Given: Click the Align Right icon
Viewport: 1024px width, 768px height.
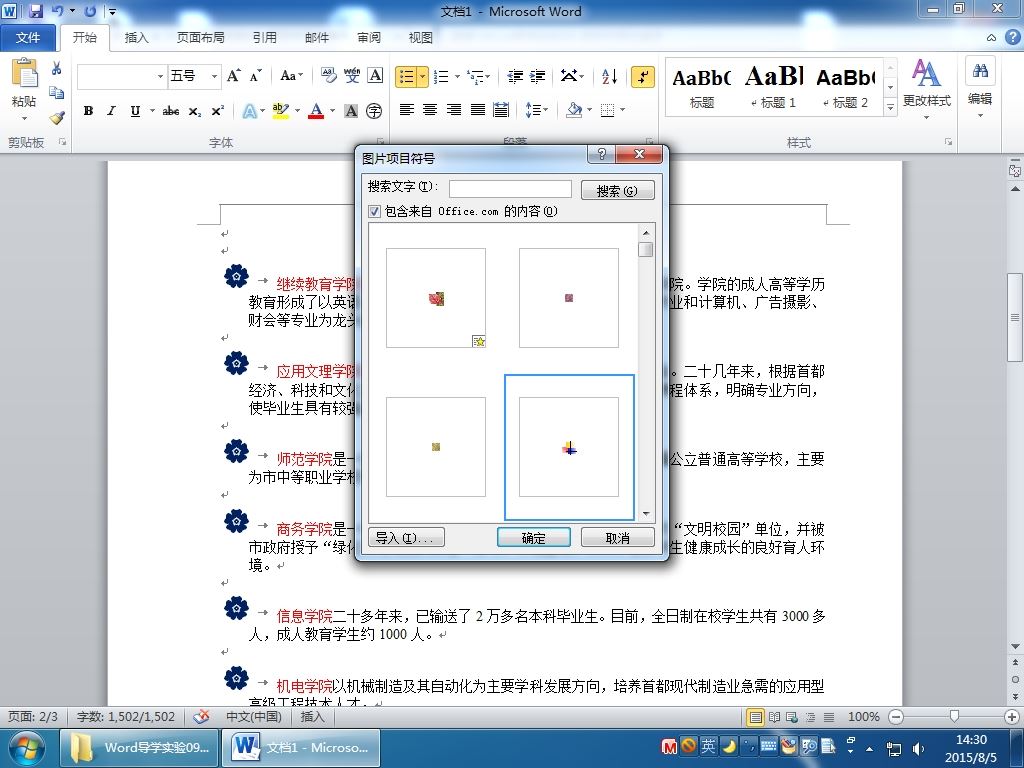Looking at the screenshot, I should point(454,110).
